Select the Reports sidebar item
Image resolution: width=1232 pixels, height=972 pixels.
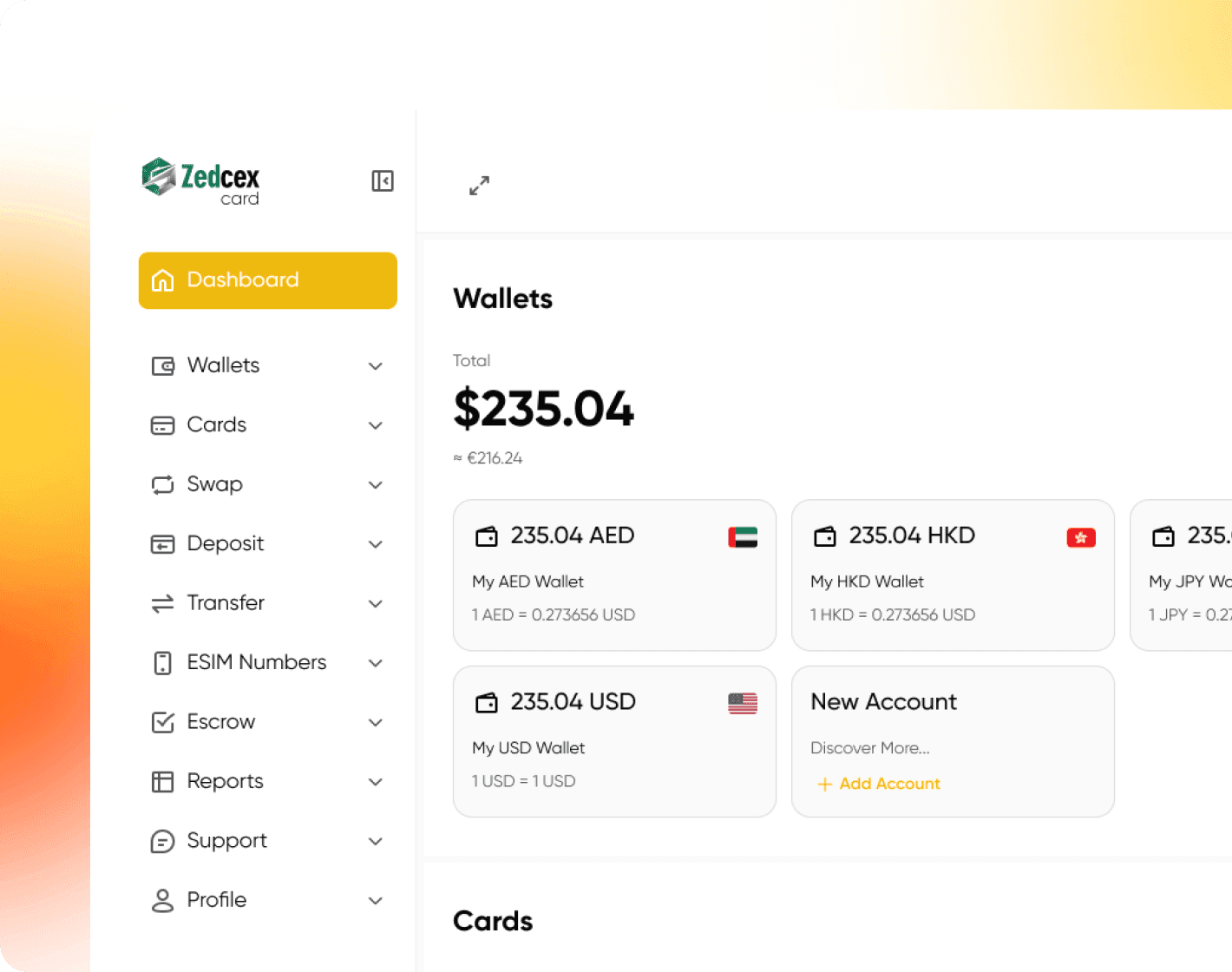tap(225, 781)
